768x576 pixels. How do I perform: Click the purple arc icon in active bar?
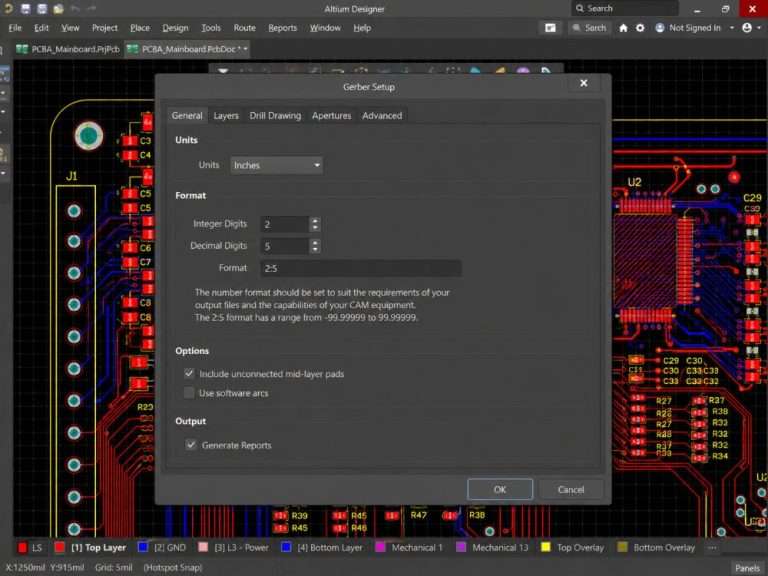tap(523, 71)
